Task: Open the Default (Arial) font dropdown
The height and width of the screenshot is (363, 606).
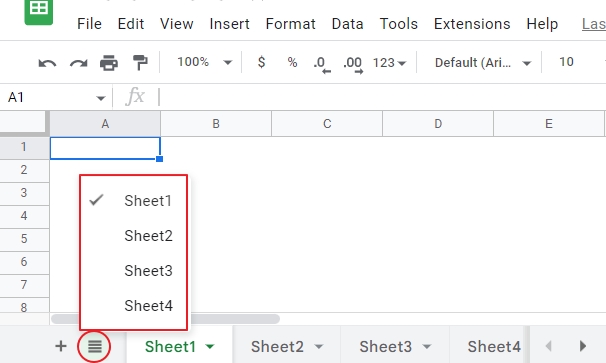Action: point(483,63)
